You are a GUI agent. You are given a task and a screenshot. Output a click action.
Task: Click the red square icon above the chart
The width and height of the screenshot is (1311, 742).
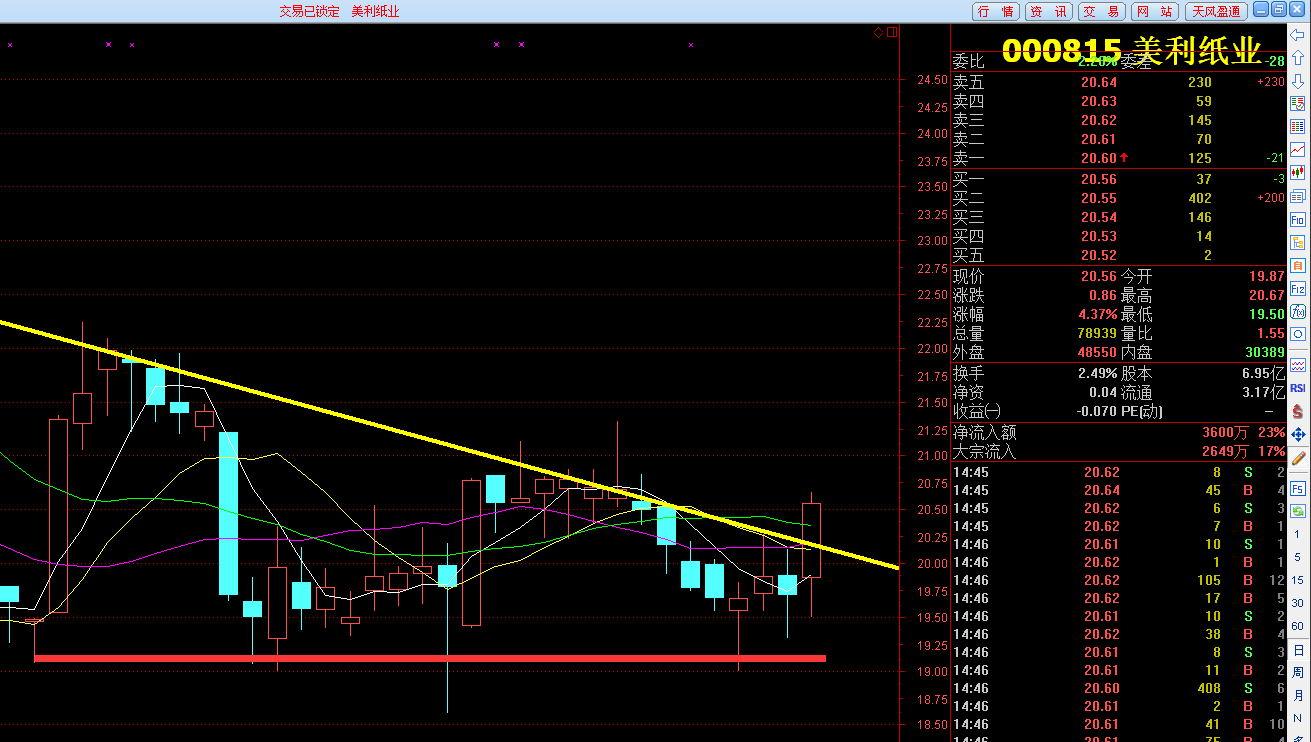(x=892, y=32)
